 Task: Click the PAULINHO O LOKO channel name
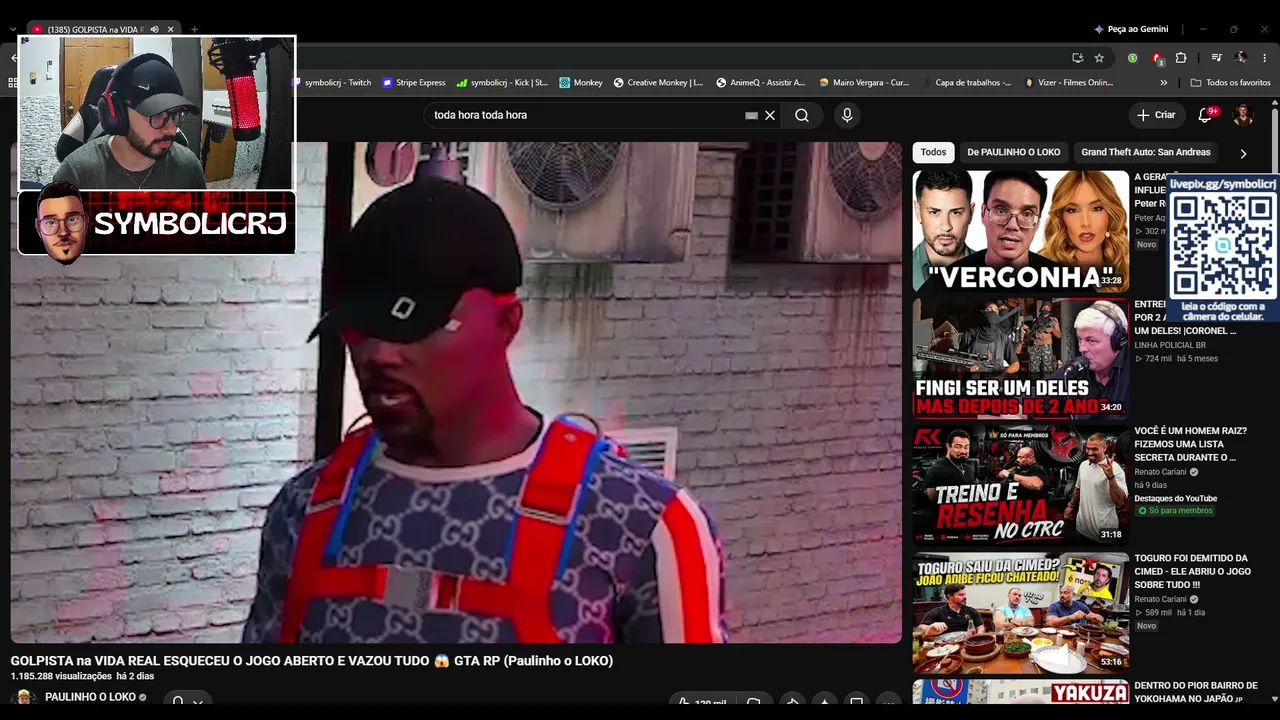click(90, 697)
